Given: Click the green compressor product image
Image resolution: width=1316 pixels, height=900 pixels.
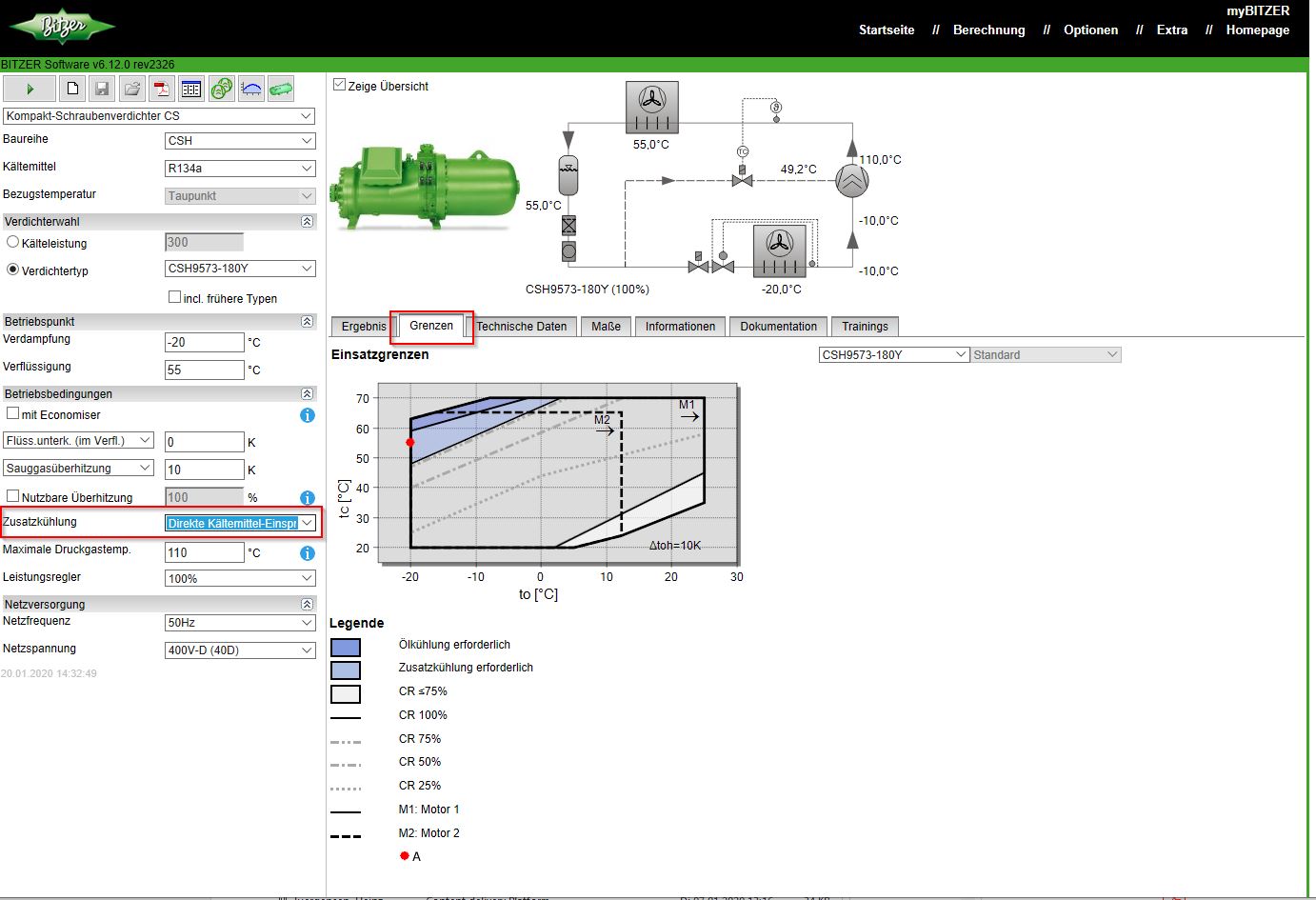Looking at the screenshot, I should point(426,187).
